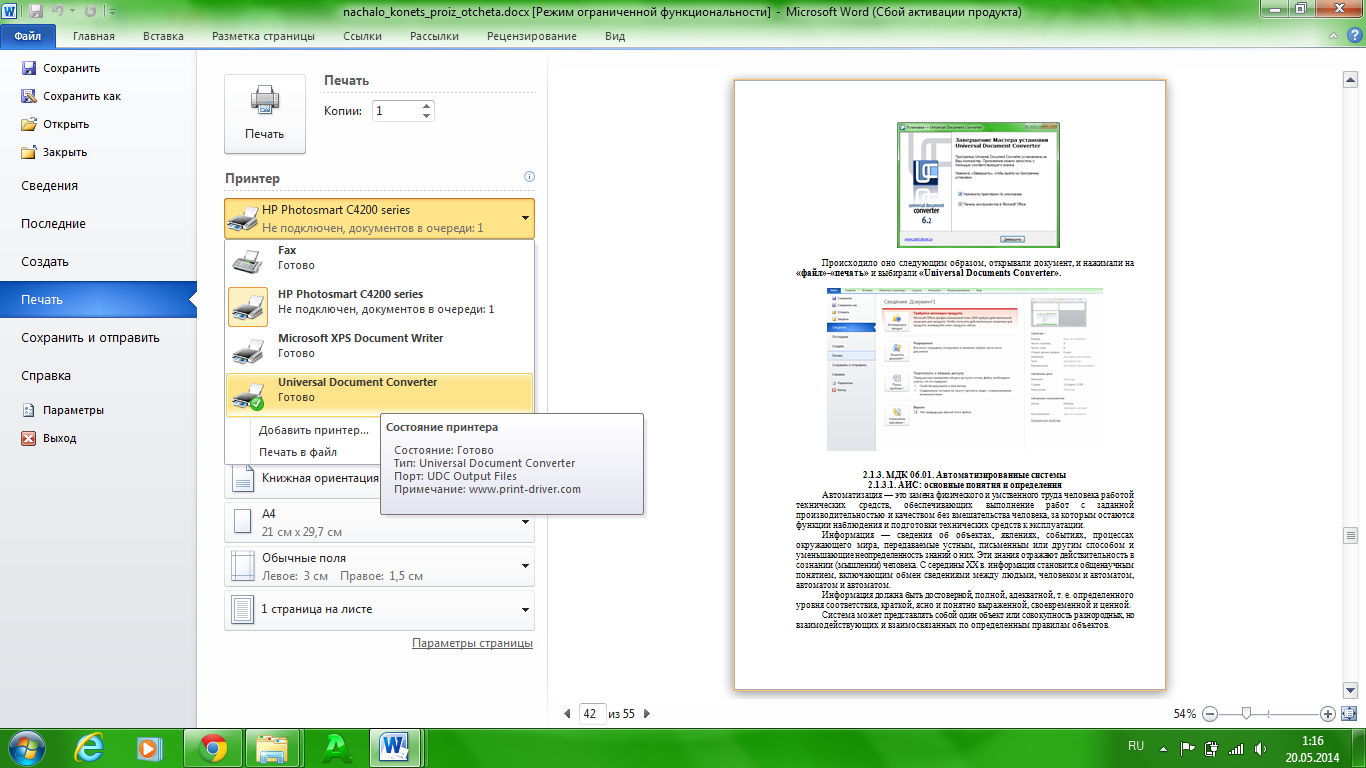Click the zoom slider handle
Viewport: 1366px width, 768px height.
(x=1246, y=714)
